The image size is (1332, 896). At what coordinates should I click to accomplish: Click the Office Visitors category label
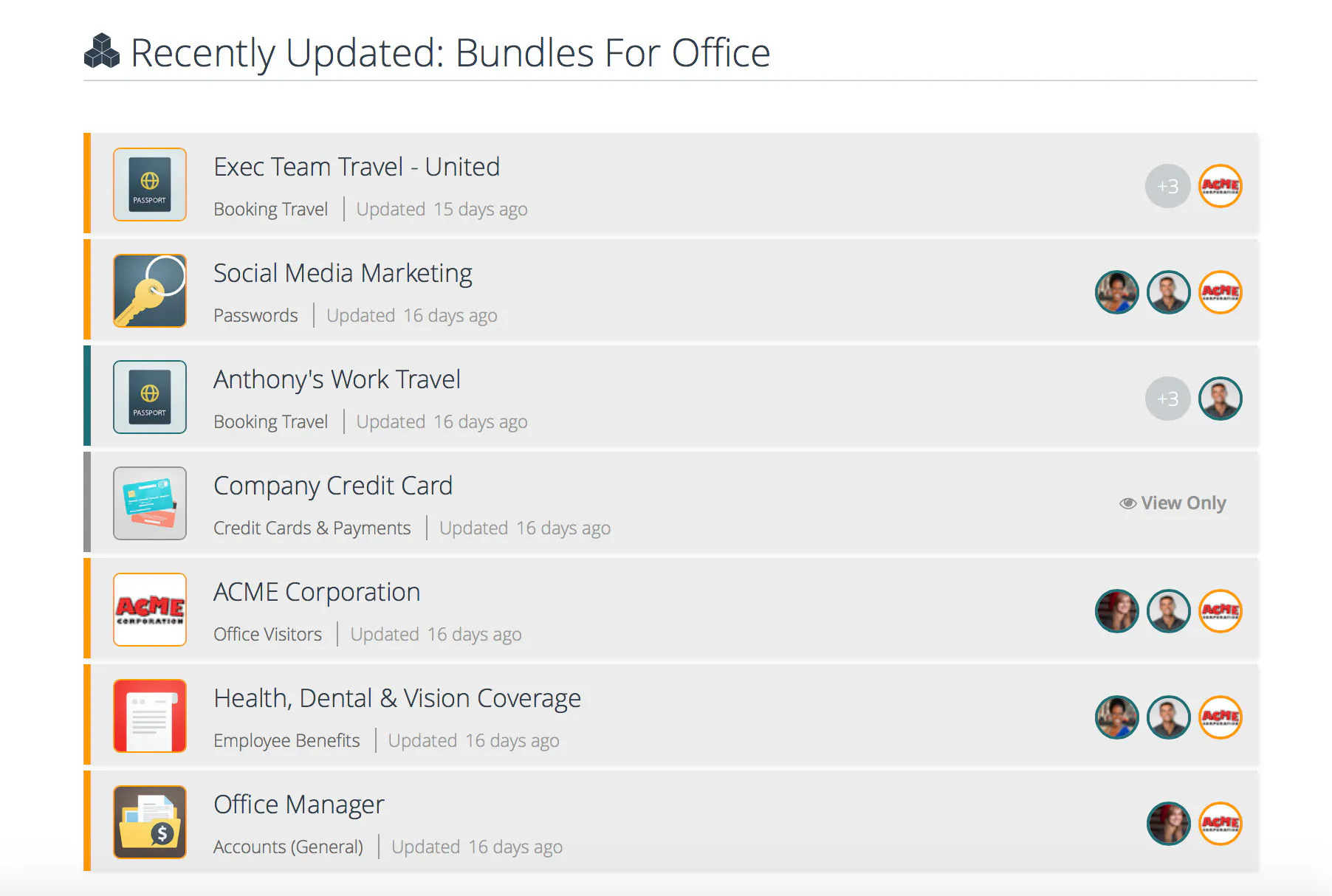(267, 634)
